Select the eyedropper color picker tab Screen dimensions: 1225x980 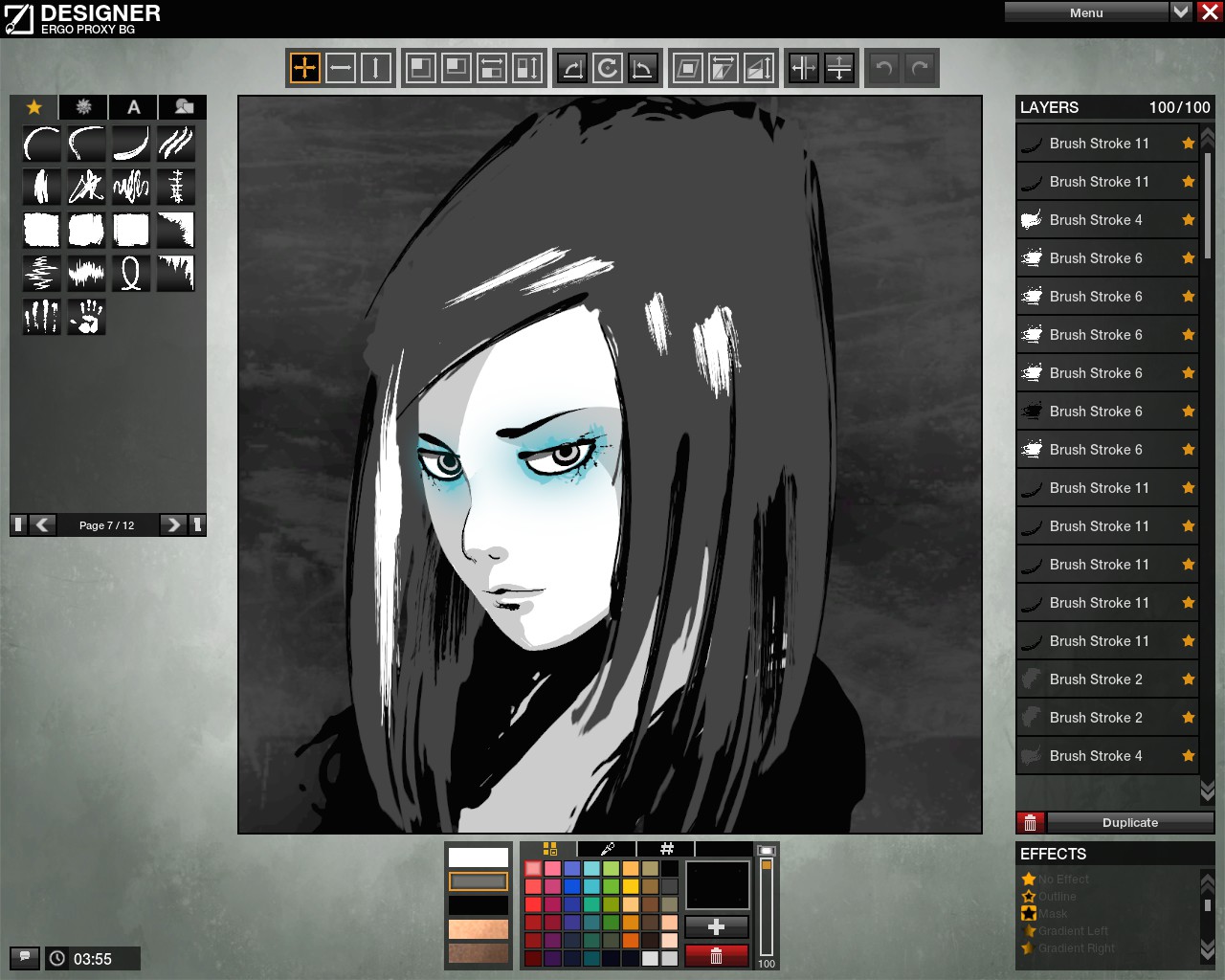tap(607, 849)
